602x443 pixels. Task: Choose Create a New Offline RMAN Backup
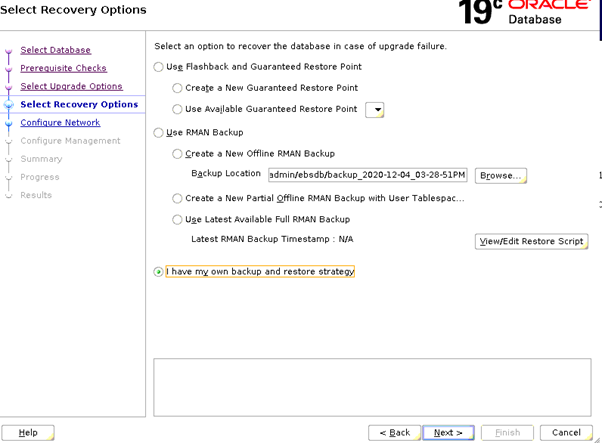[x=177, y=154]
